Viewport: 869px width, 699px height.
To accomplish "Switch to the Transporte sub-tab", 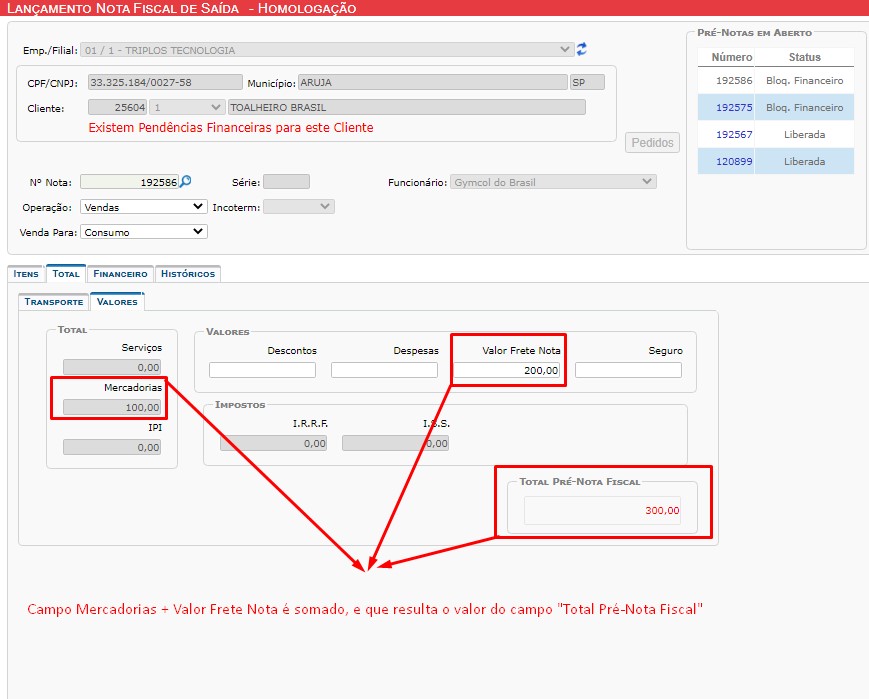I will [x=54, y=302].
